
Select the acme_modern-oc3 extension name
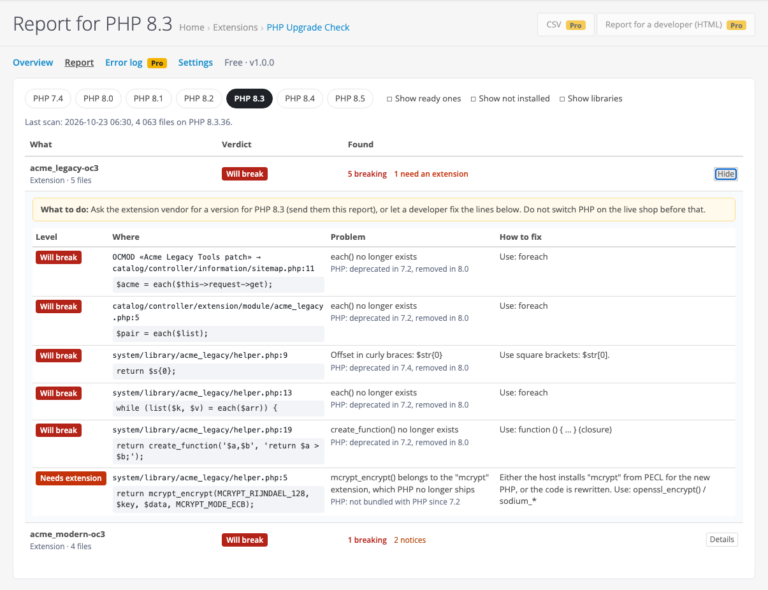pos(68,534)
